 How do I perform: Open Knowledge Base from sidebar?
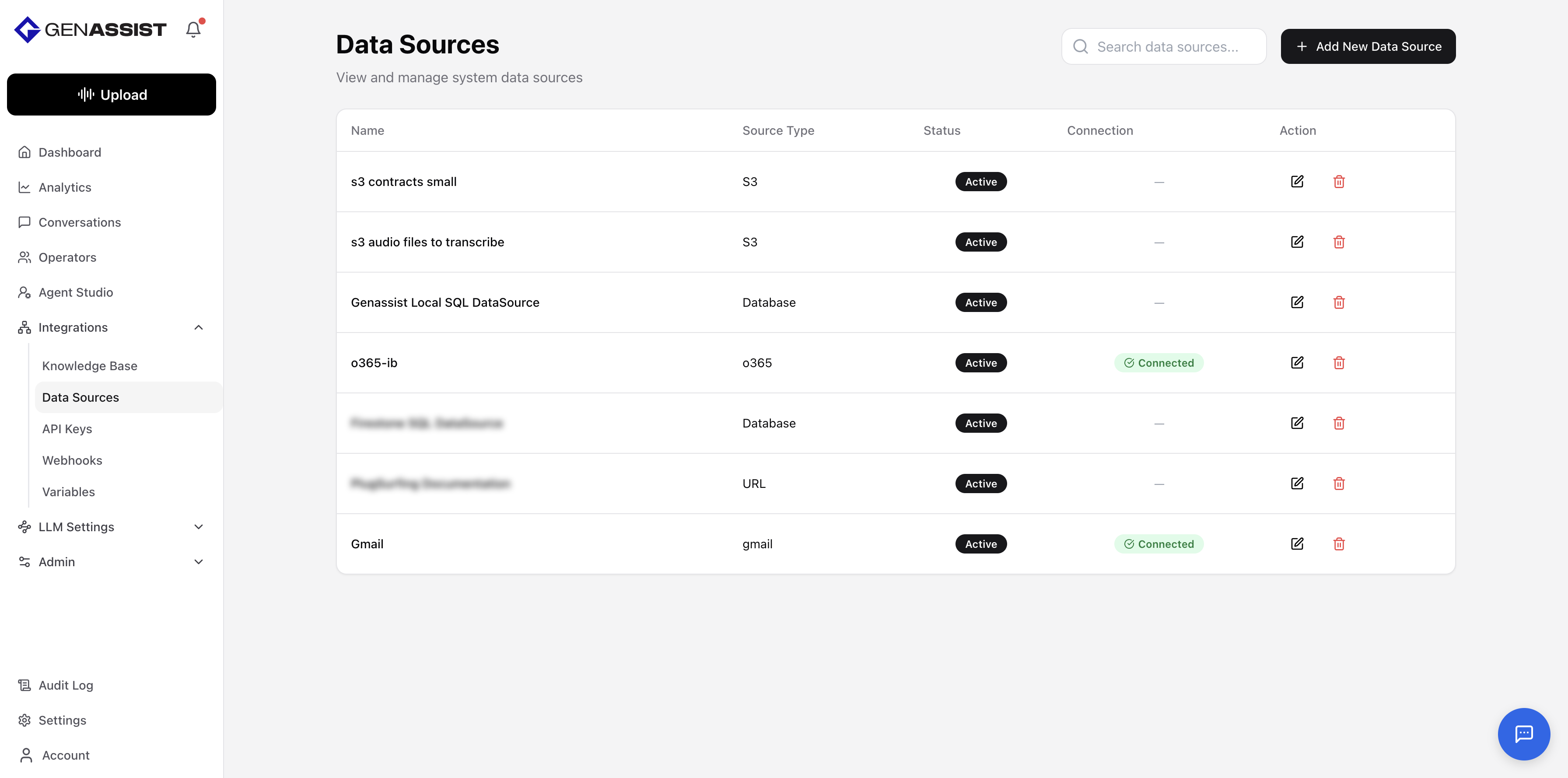click(90, 366)
